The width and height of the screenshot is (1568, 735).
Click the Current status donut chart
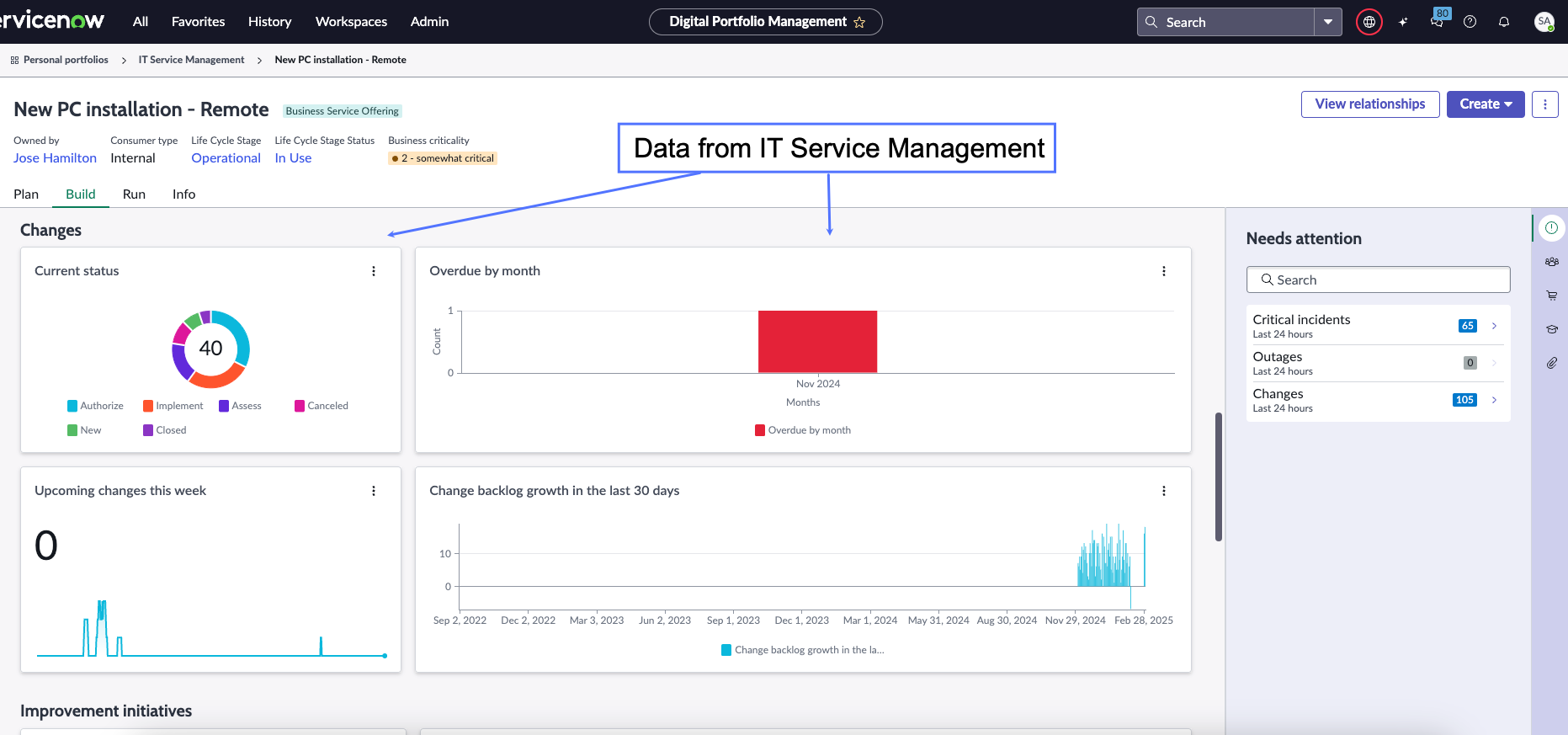210,349
